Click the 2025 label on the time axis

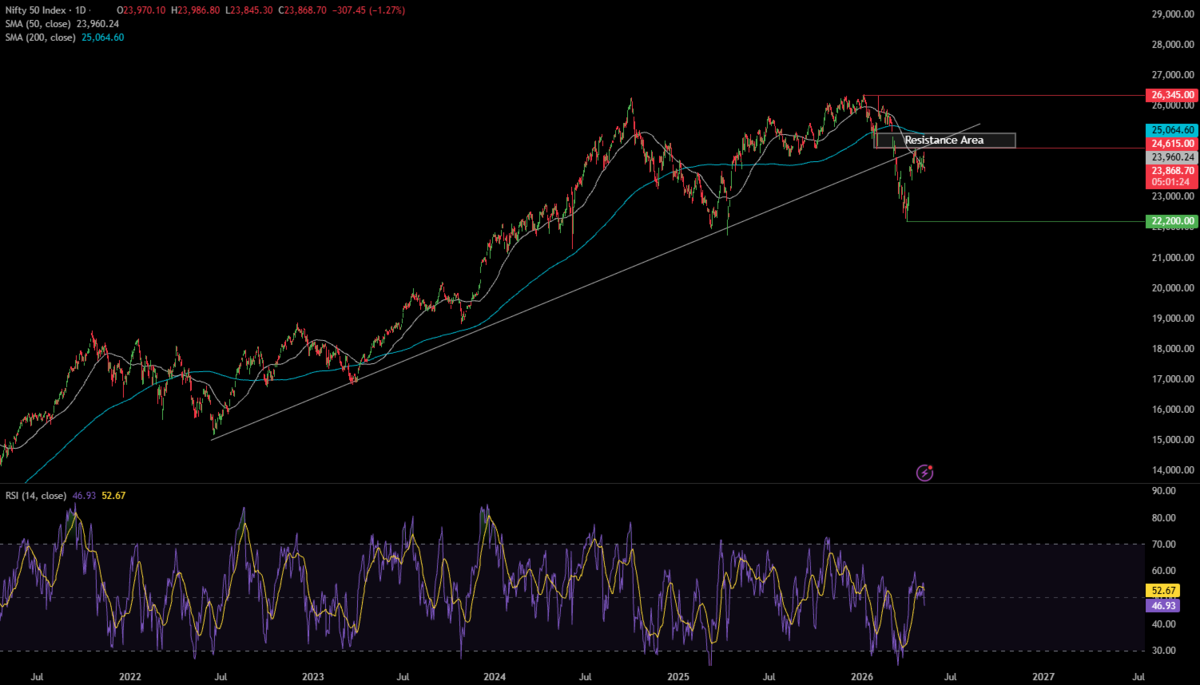678,677
